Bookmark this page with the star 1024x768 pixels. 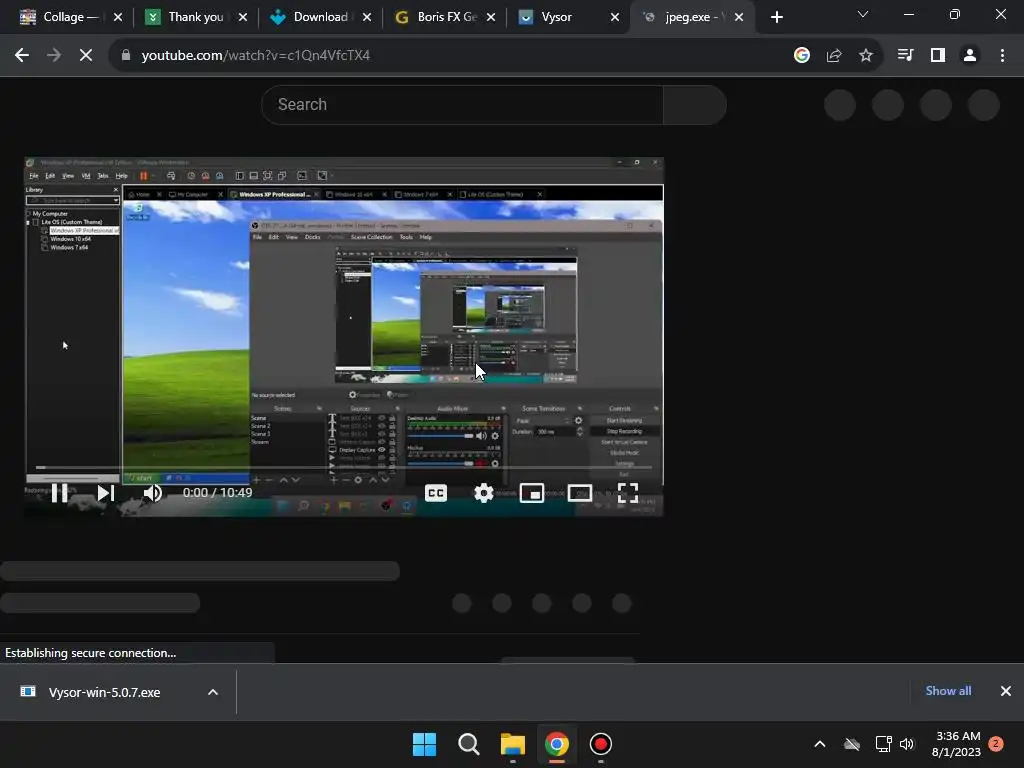(866, 56)
